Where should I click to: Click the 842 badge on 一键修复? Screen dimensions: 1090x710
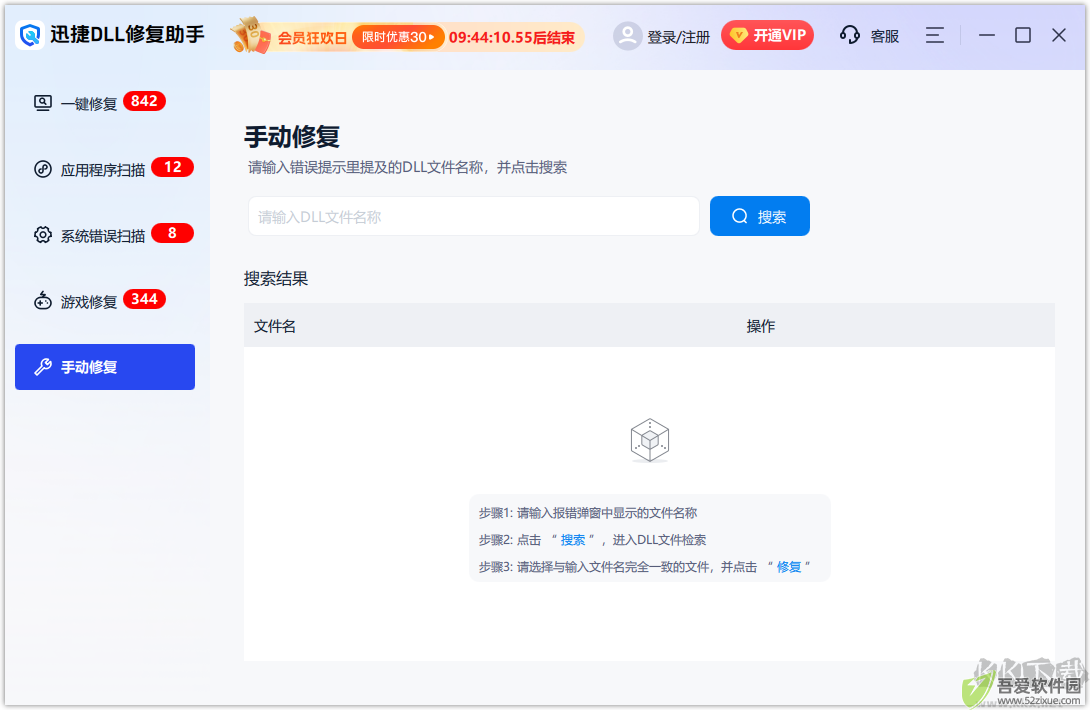pyautogui.click(x=145, y=101)
